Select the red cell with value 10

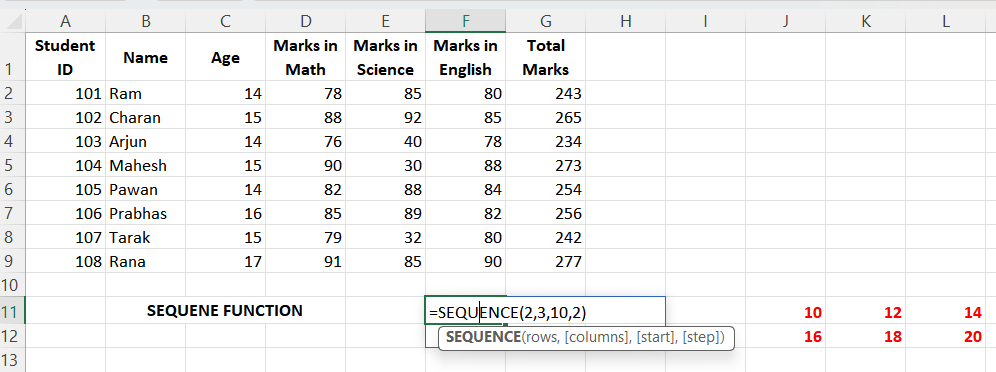(x=786, y=310)
